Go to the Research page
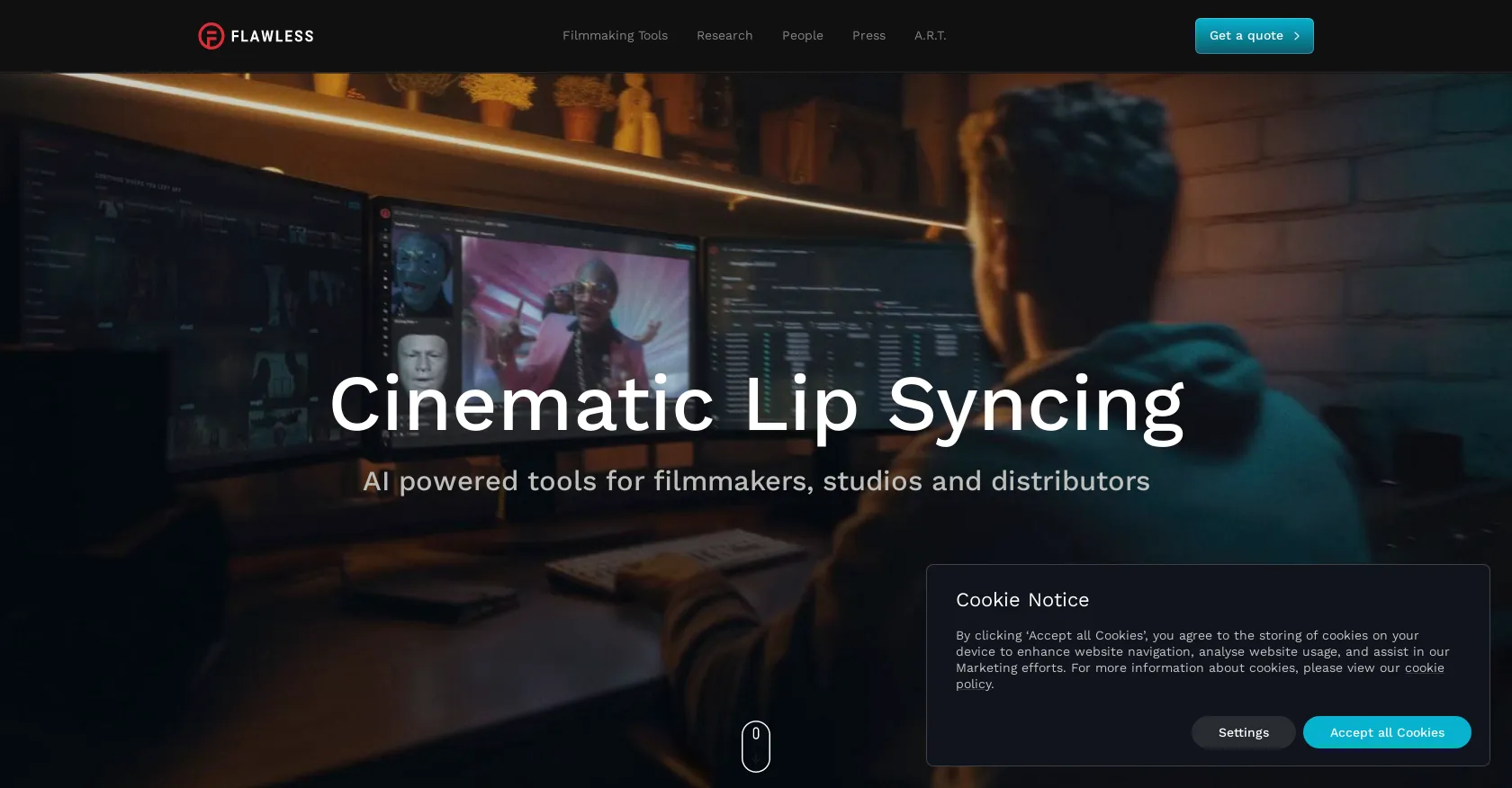Screen dimensions: 1512x788 724,36
